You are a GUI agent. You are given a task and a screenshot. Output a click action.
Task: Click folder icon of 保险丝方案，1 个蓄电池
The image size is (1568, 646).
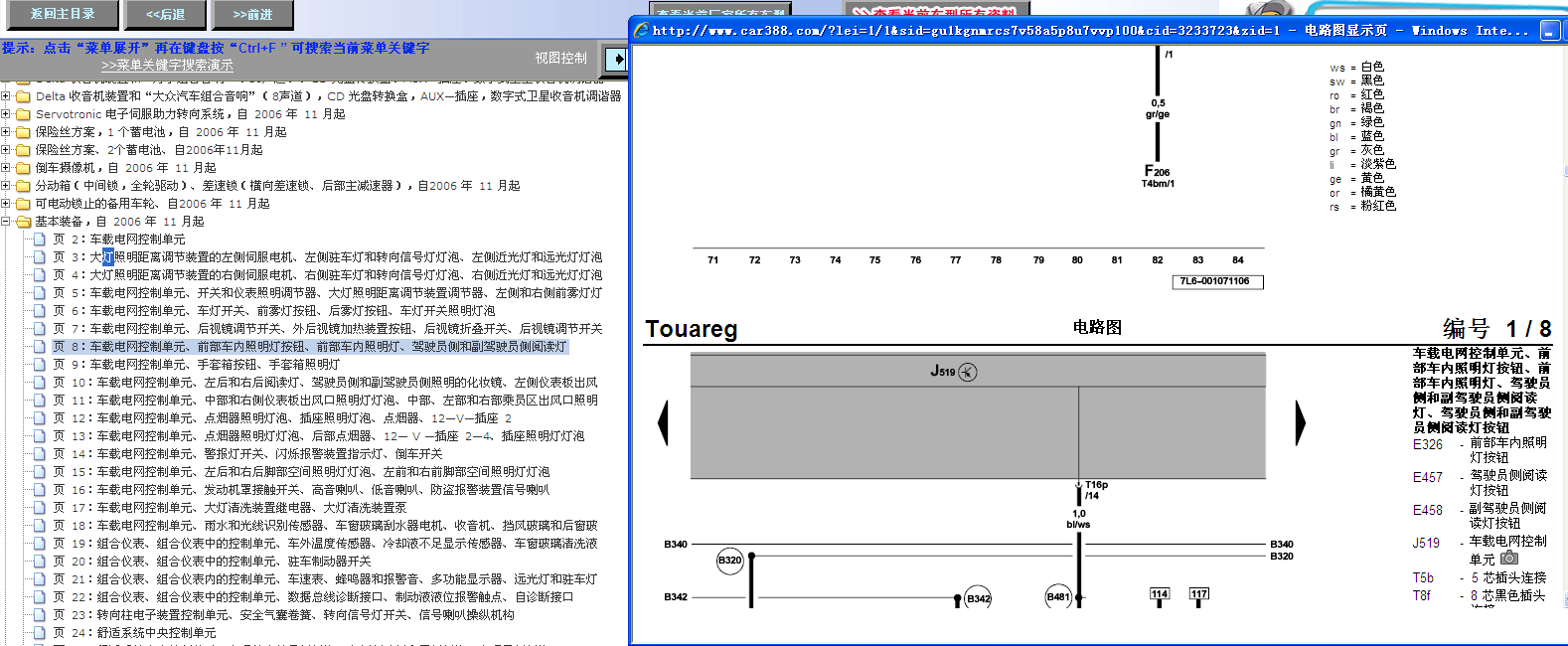(x=24, y=132)
